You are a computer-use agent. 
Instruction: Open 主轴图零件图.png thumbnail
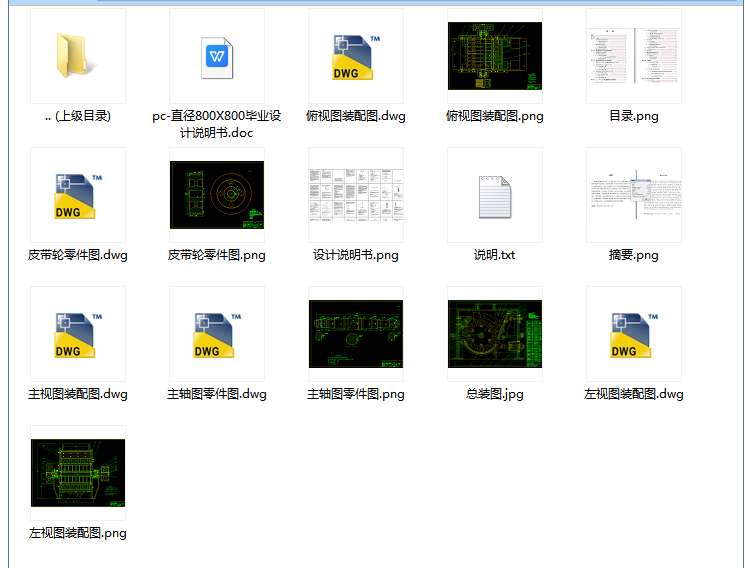tap(356, 334)
